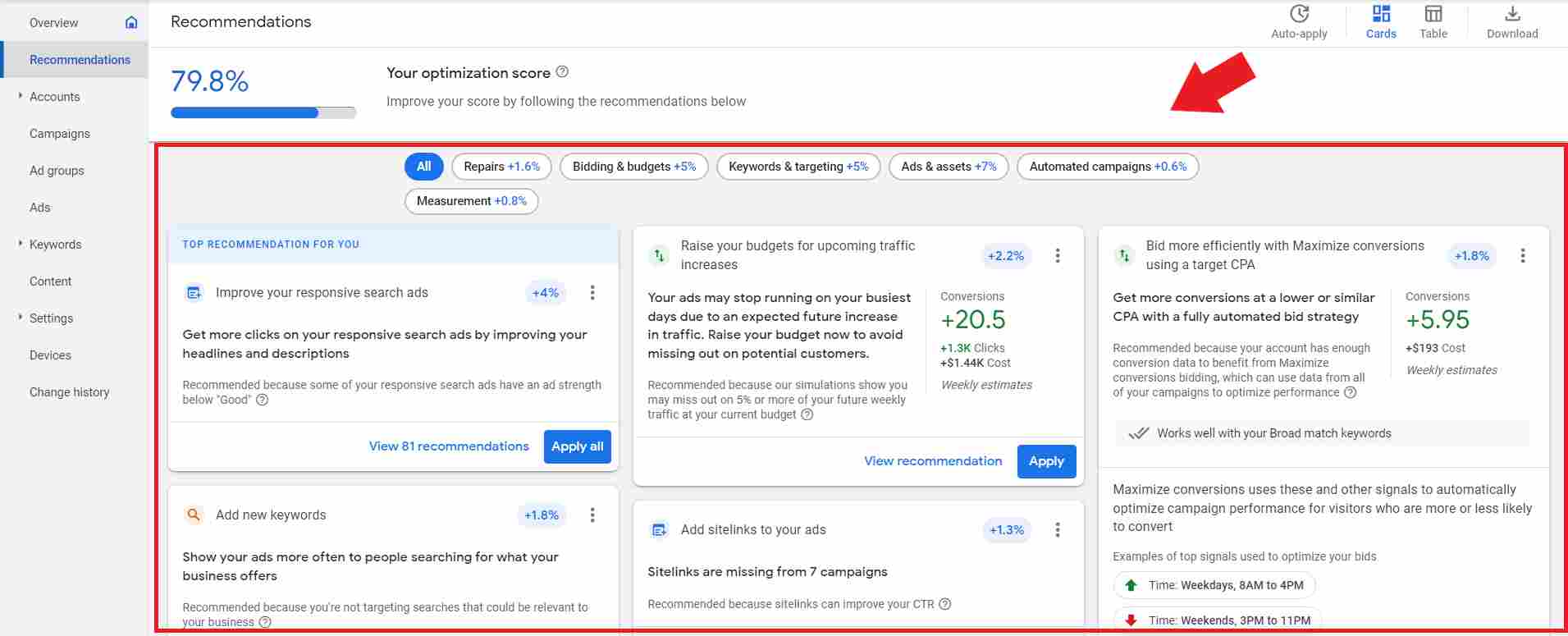Download the recommendations report
This screenshot has width=1568, height=636.
point(1512,22)
